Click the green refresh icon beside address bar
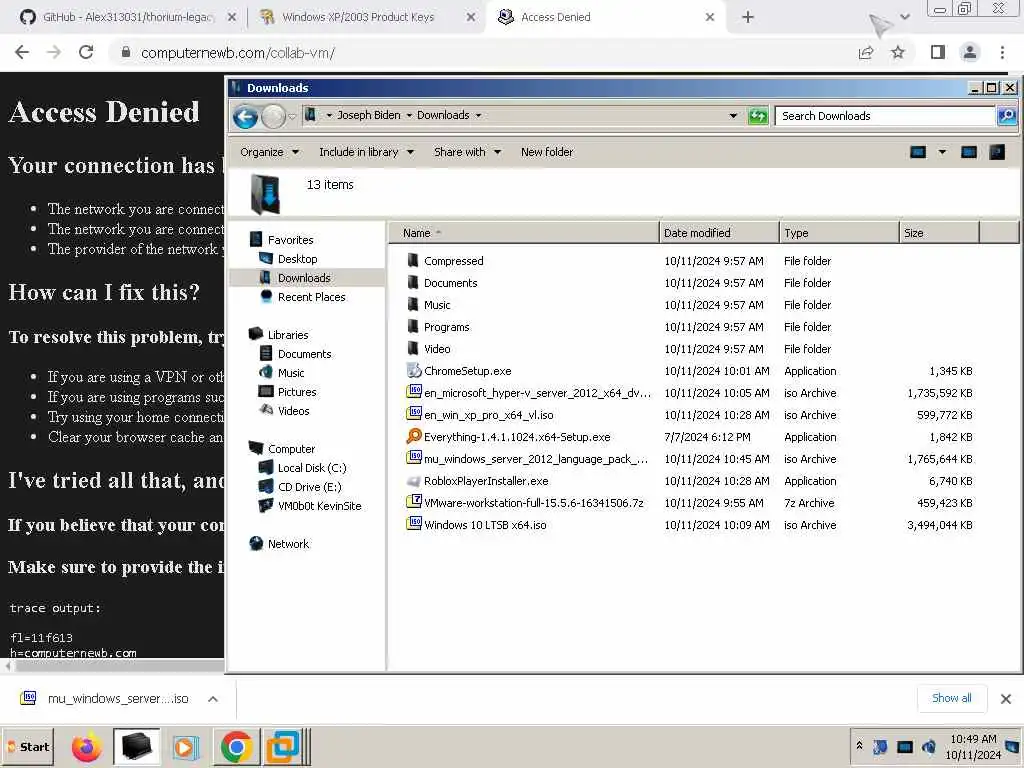This screenshot has width=1024, height=768. click(x=758, y=116)
